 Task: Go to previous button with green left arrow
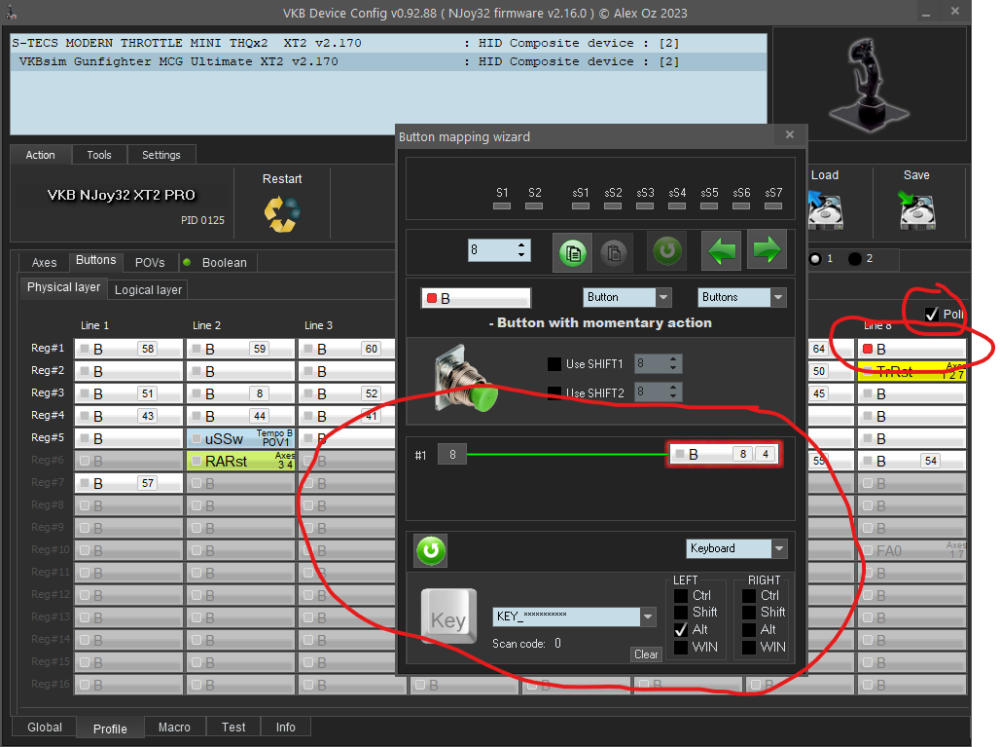click(x=721, y=250)
